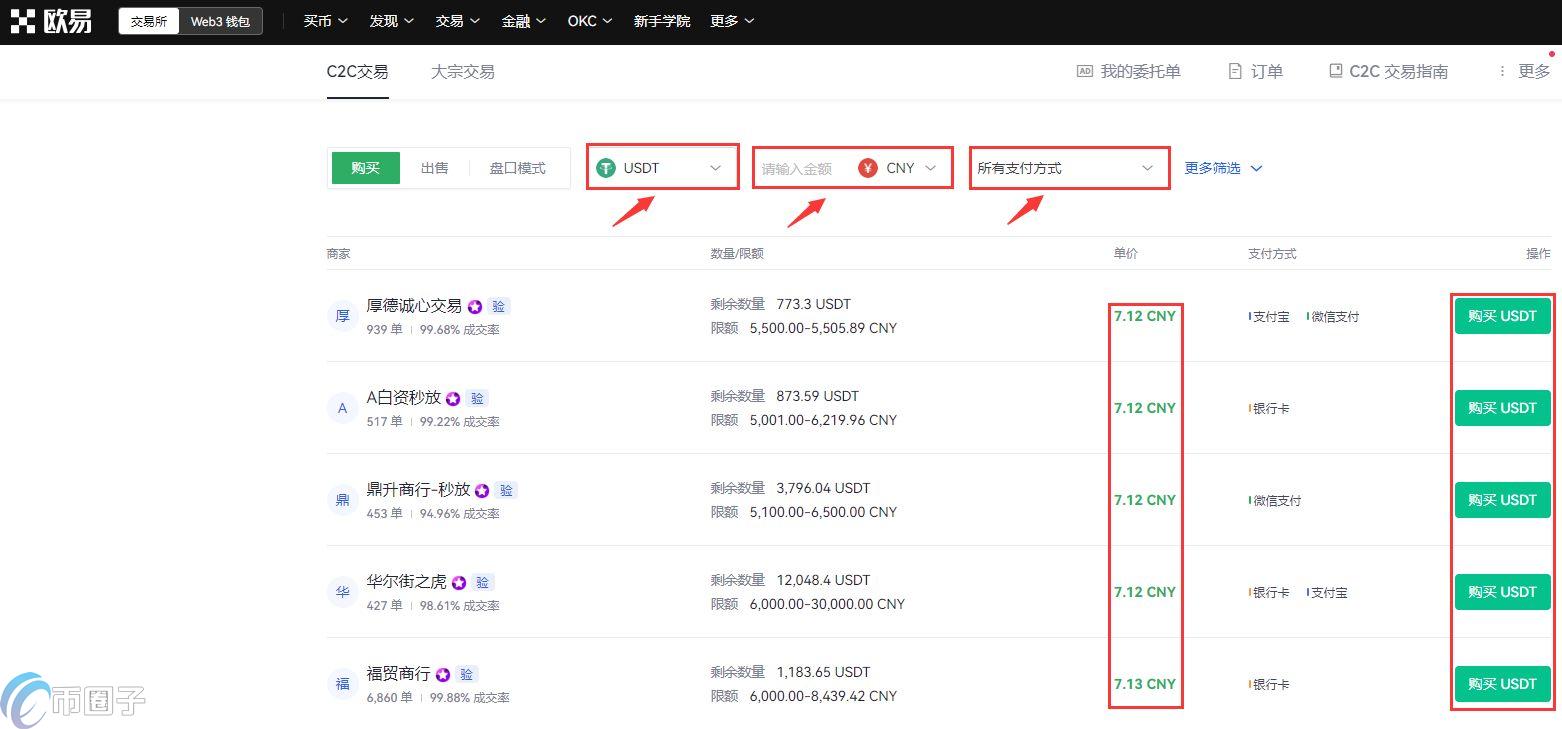Screen dimensions: 1562x729
Task: Click 支付宝 tag in 厚德诚心交易 row
Action: point(1270,316)
